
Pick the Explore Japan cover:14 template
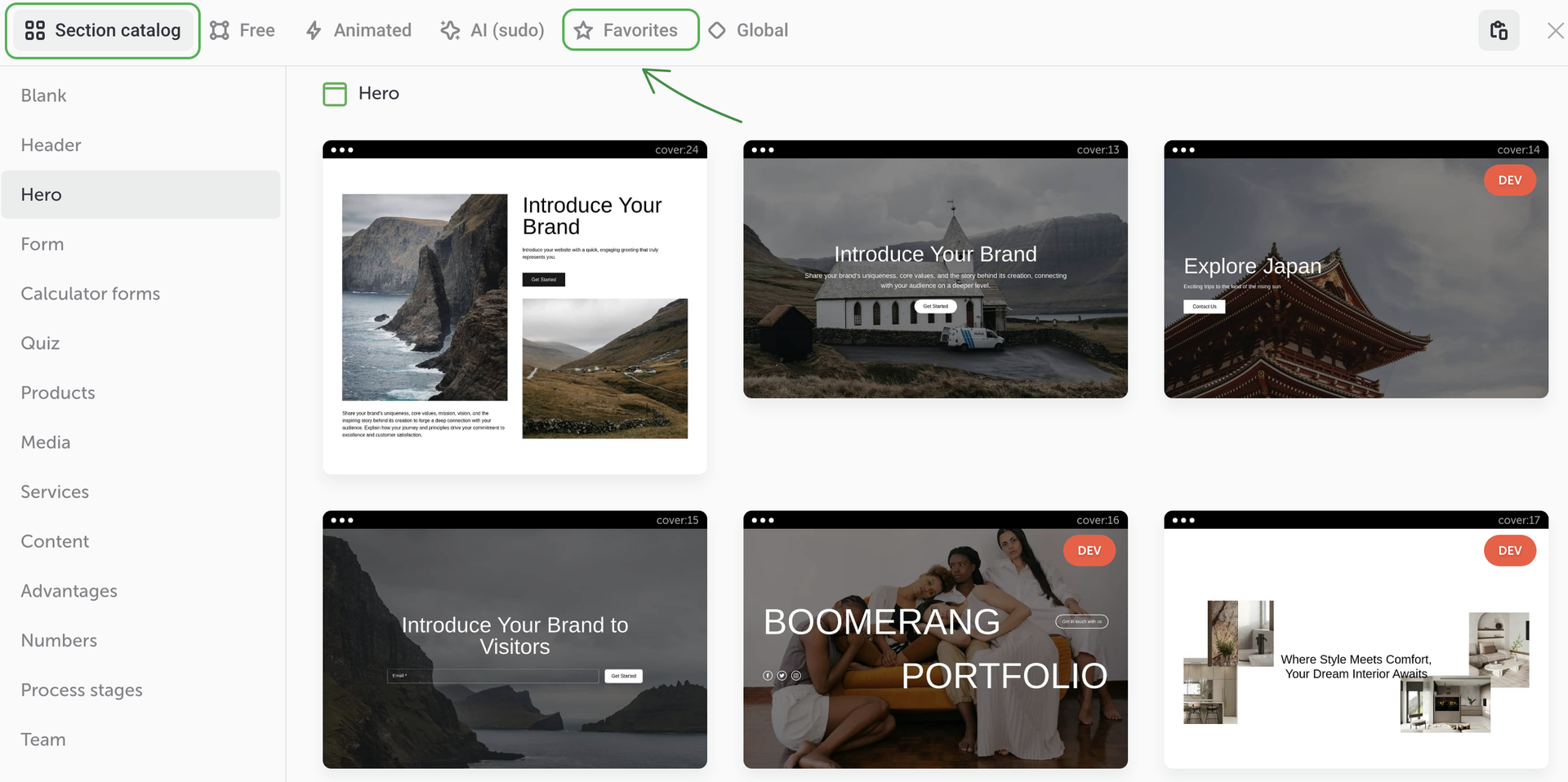click(1356, 273)
